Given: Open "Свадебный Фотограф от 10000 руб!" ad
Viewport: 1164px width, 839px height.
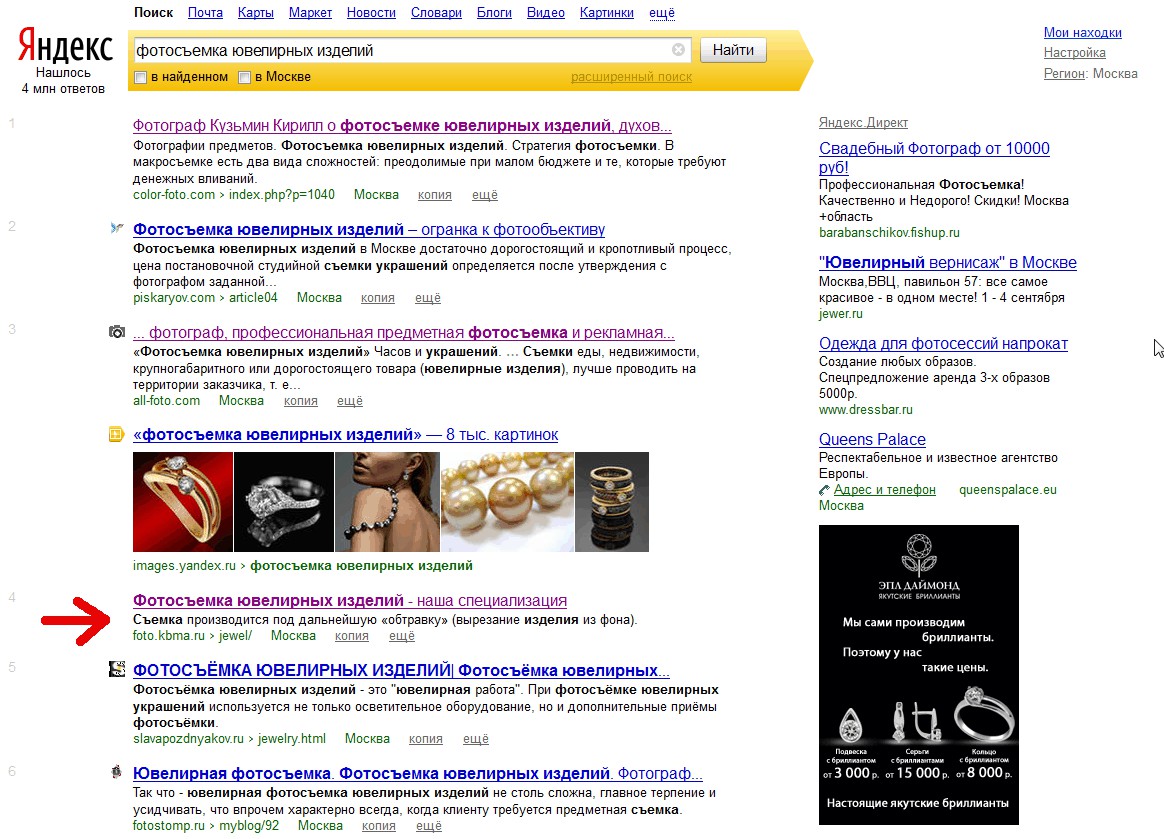Looking at the screenshot, I should (x=934, y=157).
